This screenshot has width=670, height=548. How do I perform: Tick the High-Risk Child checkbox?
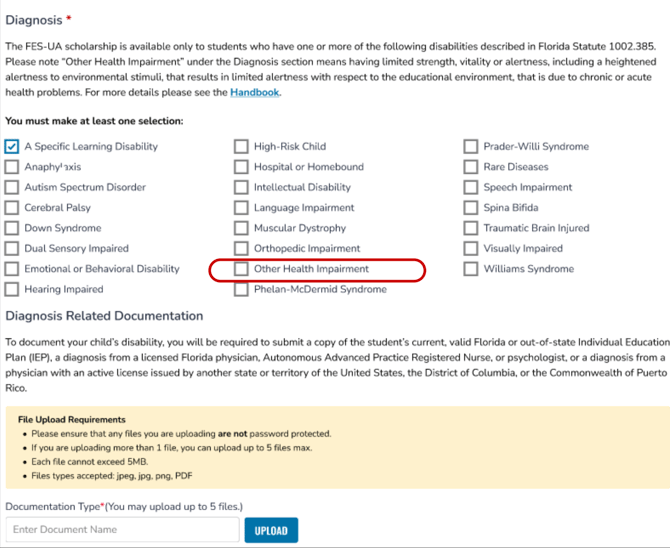point(241,147)
